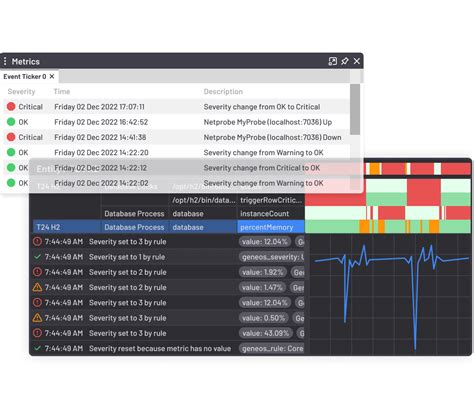Screen dimensions: 474x407
Task: Click the 'value: 43.09%' chip
Action: pyautogui.click(x=265, y=333)
